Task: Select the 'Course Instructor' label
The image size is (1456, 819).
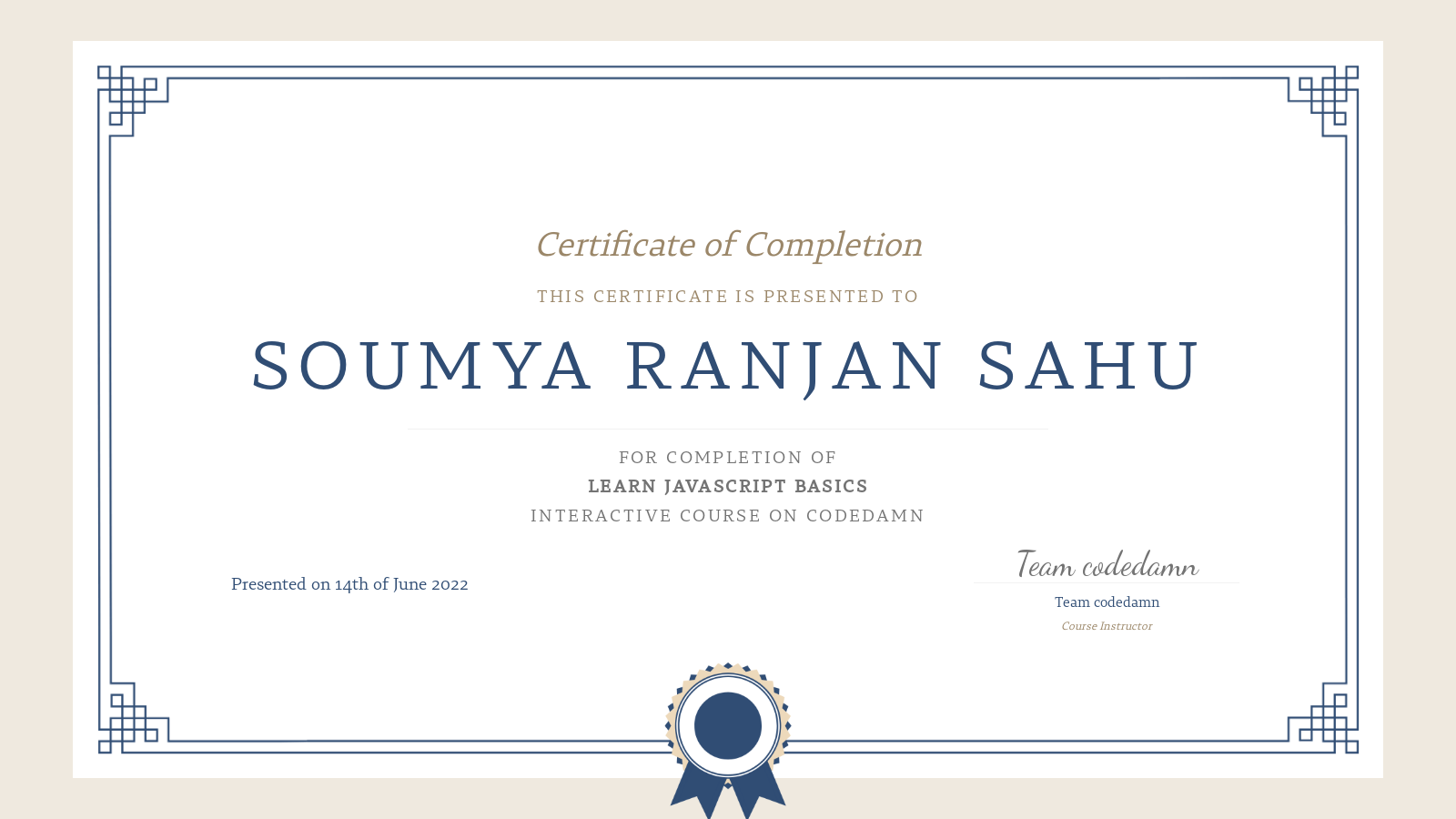Action: pyautogui.click(x=1107, y=626)
